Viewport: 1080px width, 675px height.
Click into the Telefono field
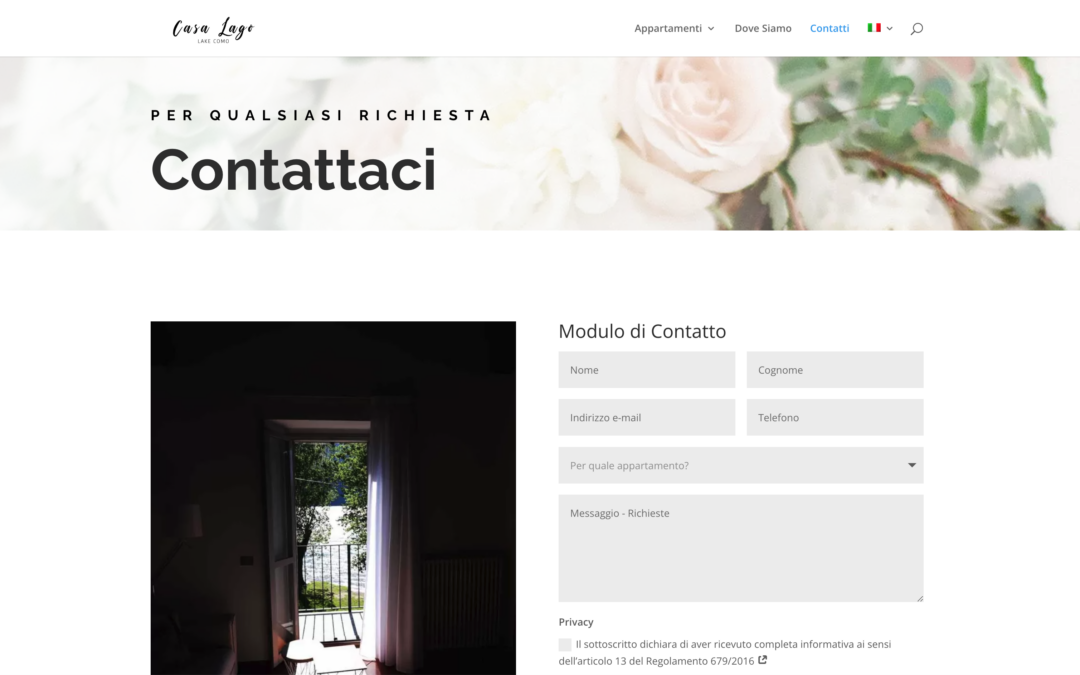point(835,417)
